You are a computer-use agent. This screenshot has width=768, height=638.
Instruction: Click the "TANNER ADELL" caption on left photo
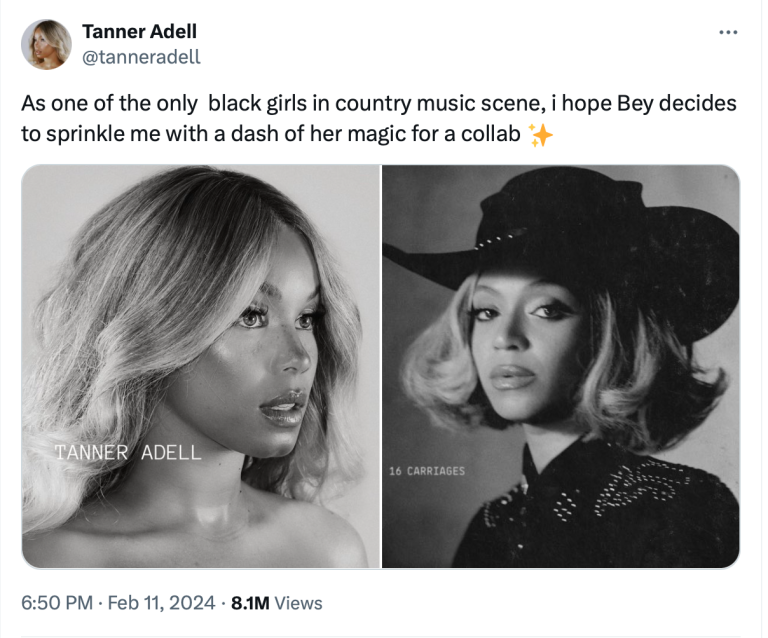127,452
